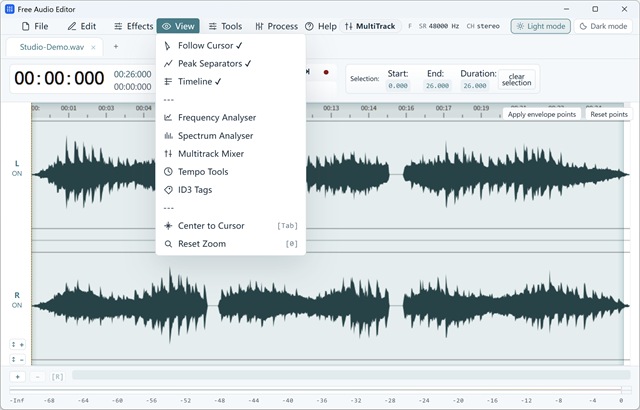Click the Tools menu icon
Viewport: 640px width, 410px height.
[213, 26]
